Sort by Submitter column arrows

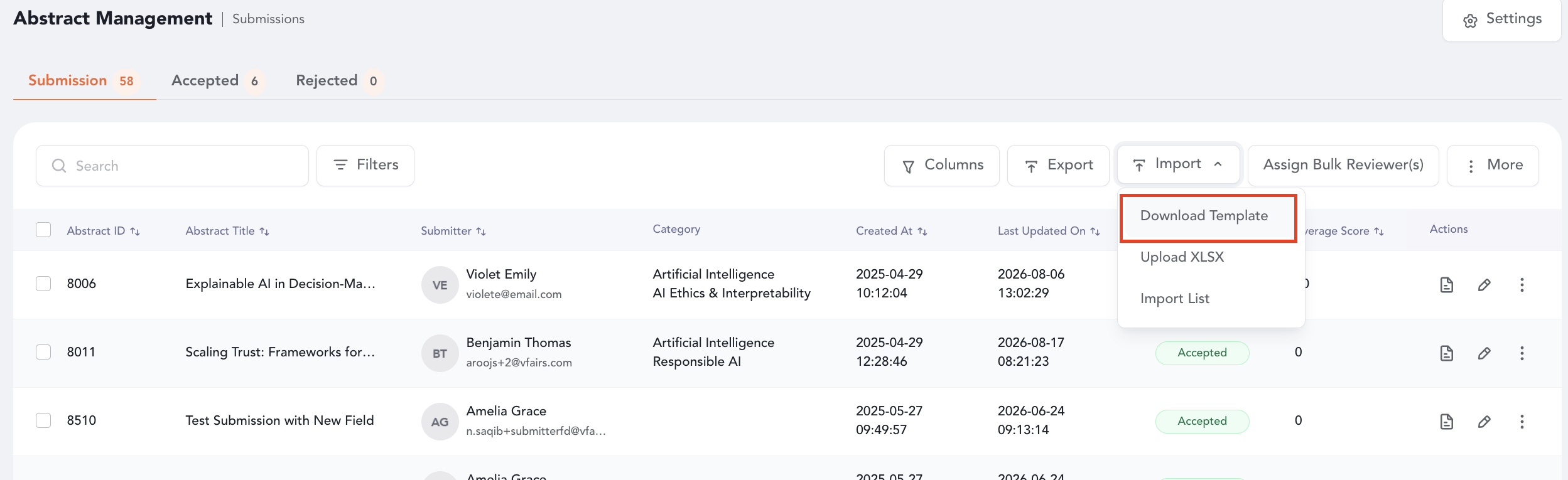pos(481,232)
